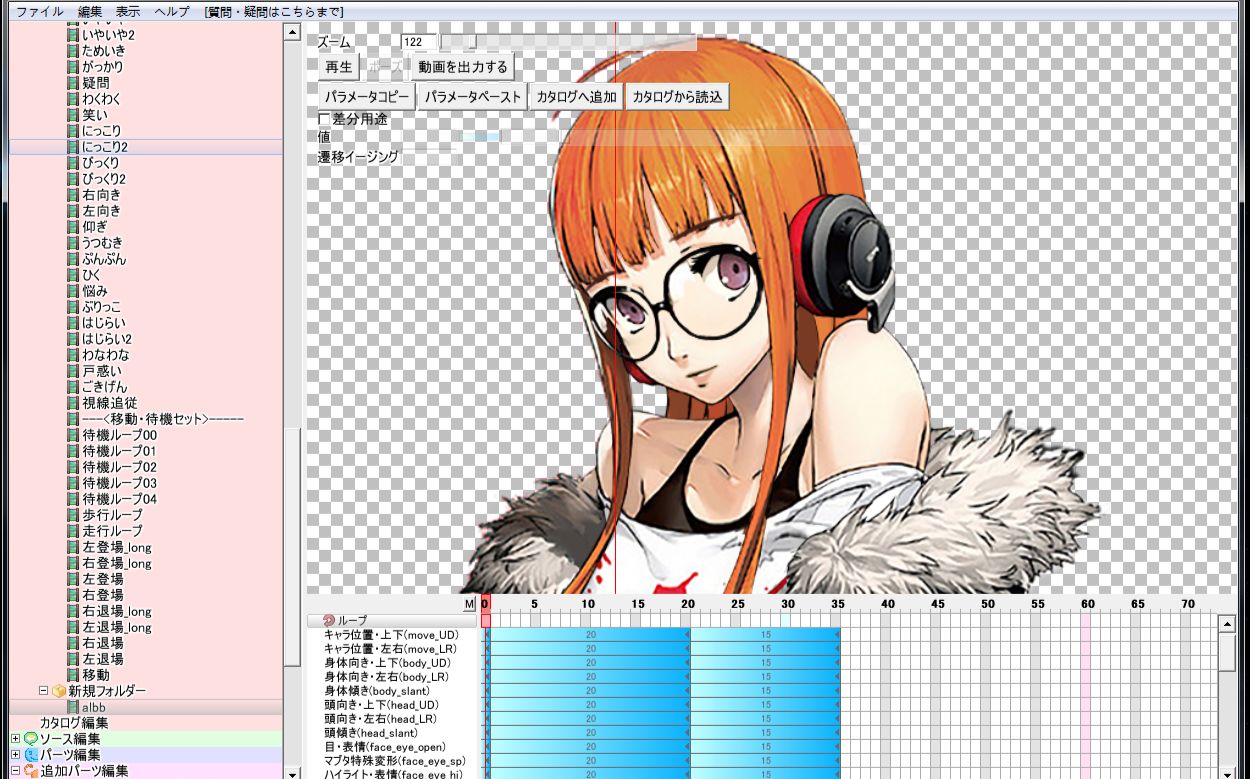This screenshot has width=1250, height=779.
Task: Click the face icon for パーツ編集
Action: point(31,755)
